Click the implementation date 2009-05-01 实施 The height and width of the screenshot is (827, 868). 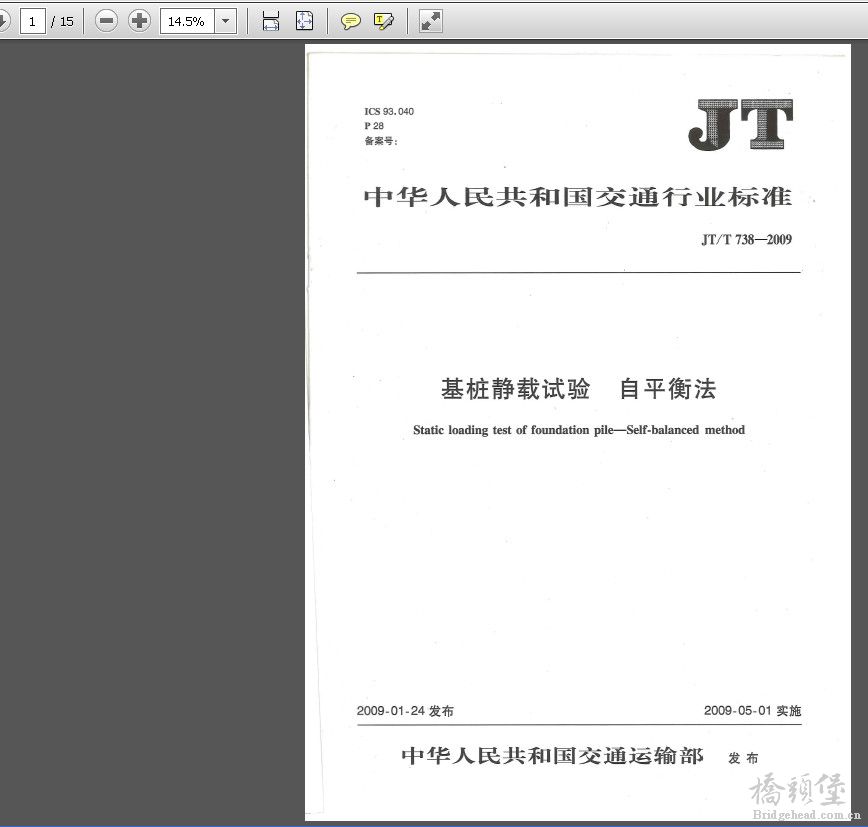(753, 711)
